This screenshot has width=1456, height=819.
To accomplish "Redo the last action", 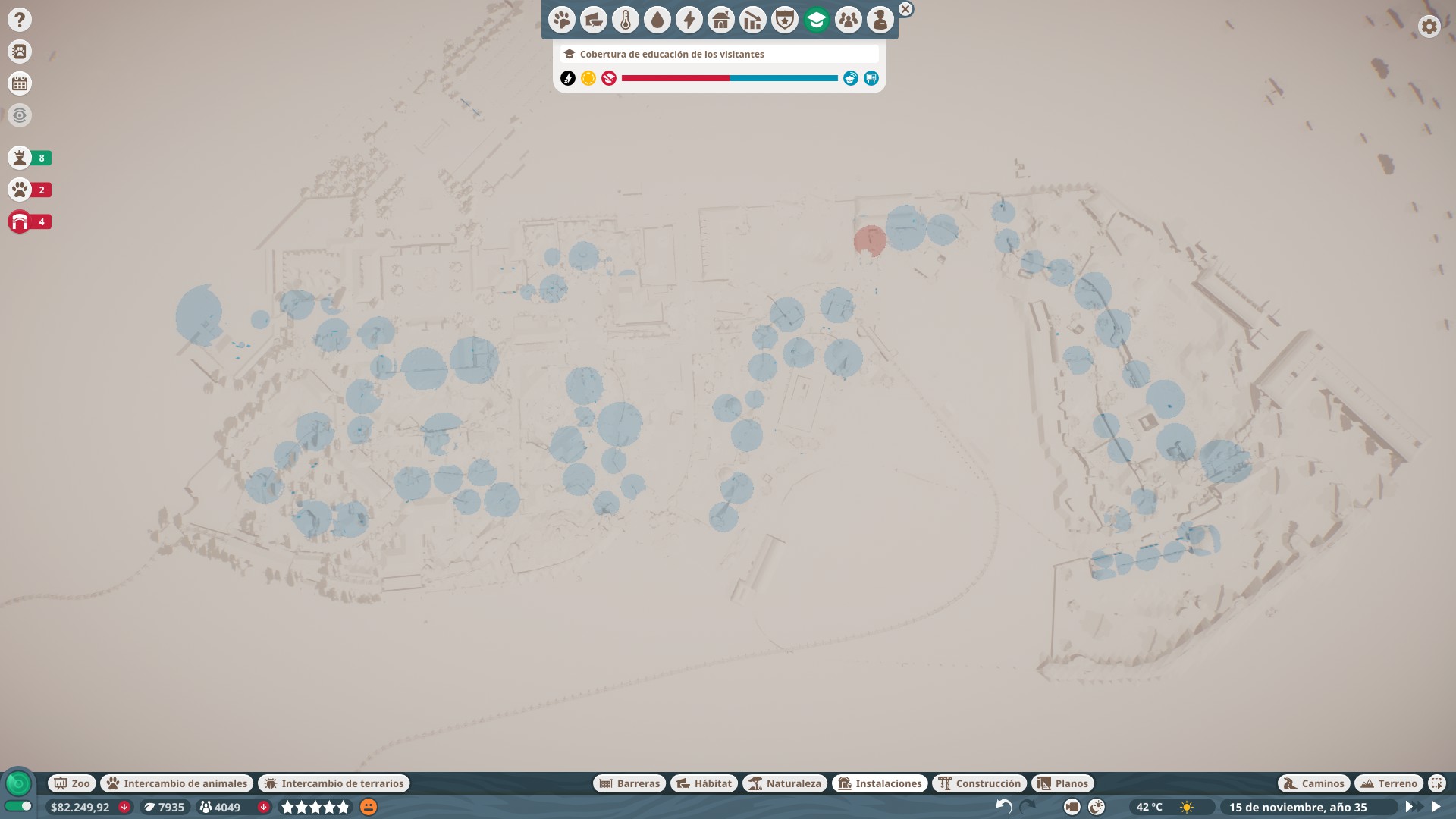I will click(x=1028, y=807).
